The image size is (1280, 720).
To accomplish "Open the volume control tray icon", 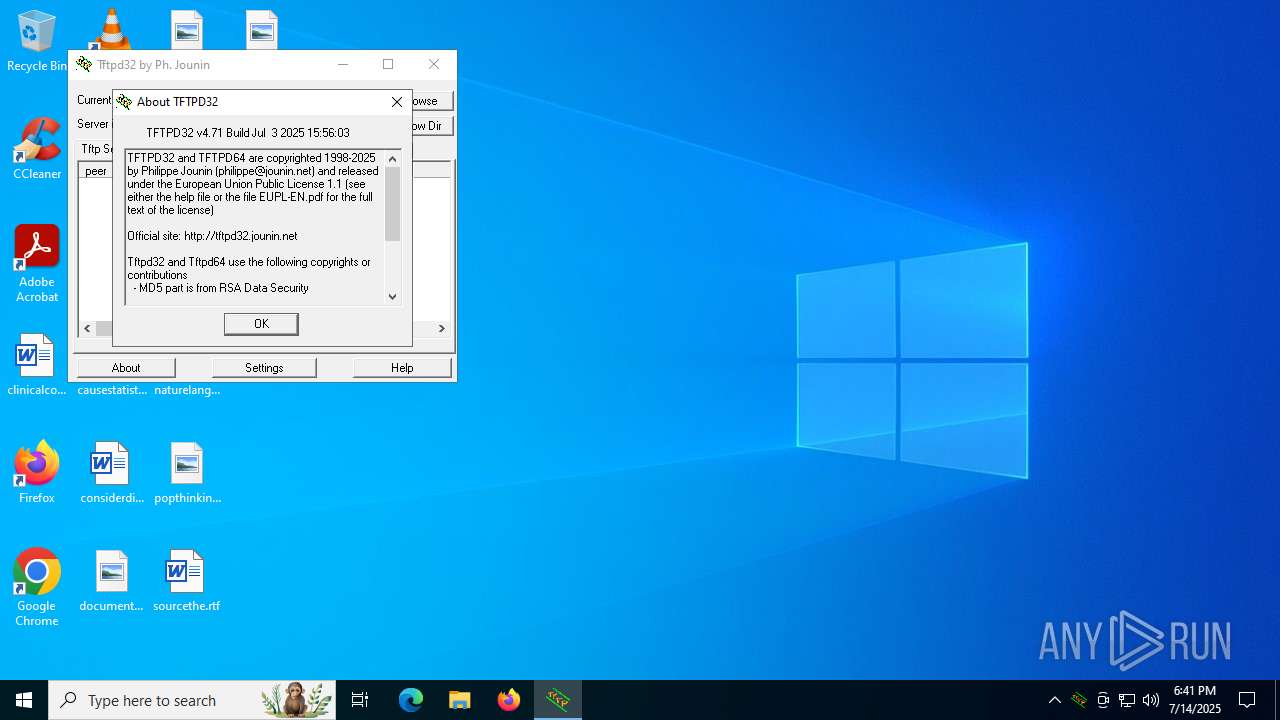I will pyautogui.click(x=1151, y=700).
